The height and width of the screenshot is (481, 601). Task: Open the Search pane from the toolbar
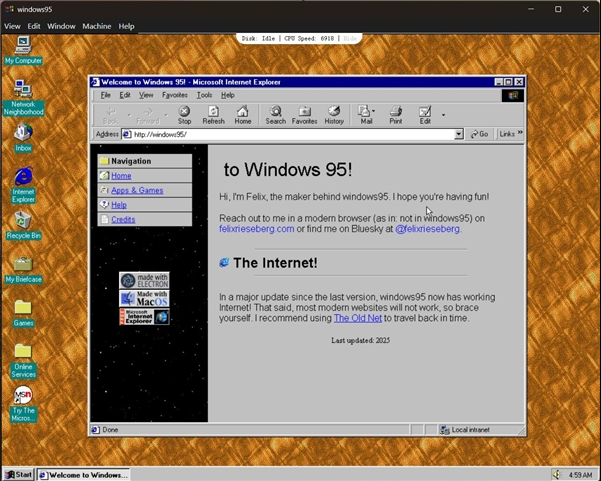275,114
